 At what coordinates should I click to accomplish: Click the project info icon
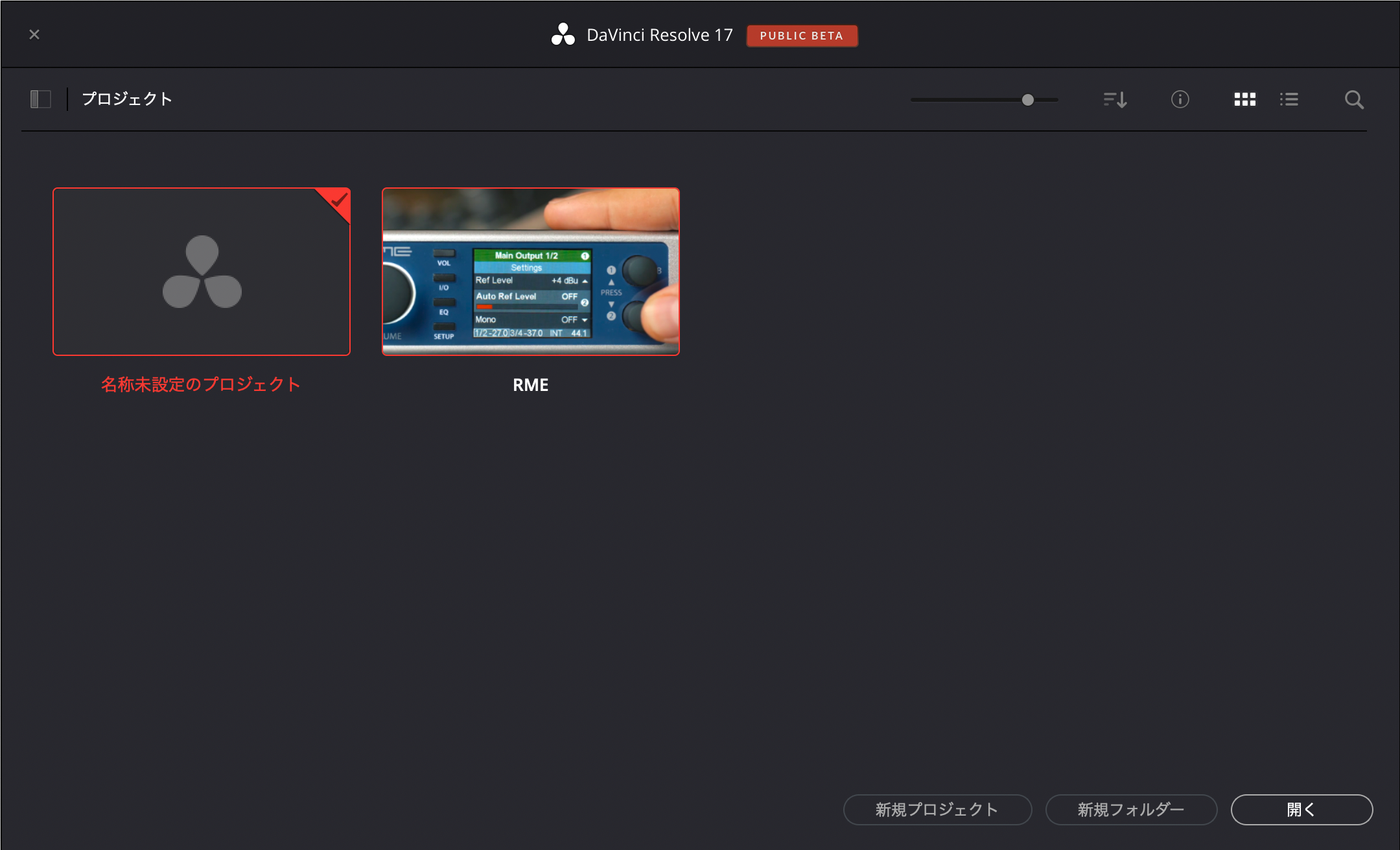pyautogui.click(x=1180, y=99)
